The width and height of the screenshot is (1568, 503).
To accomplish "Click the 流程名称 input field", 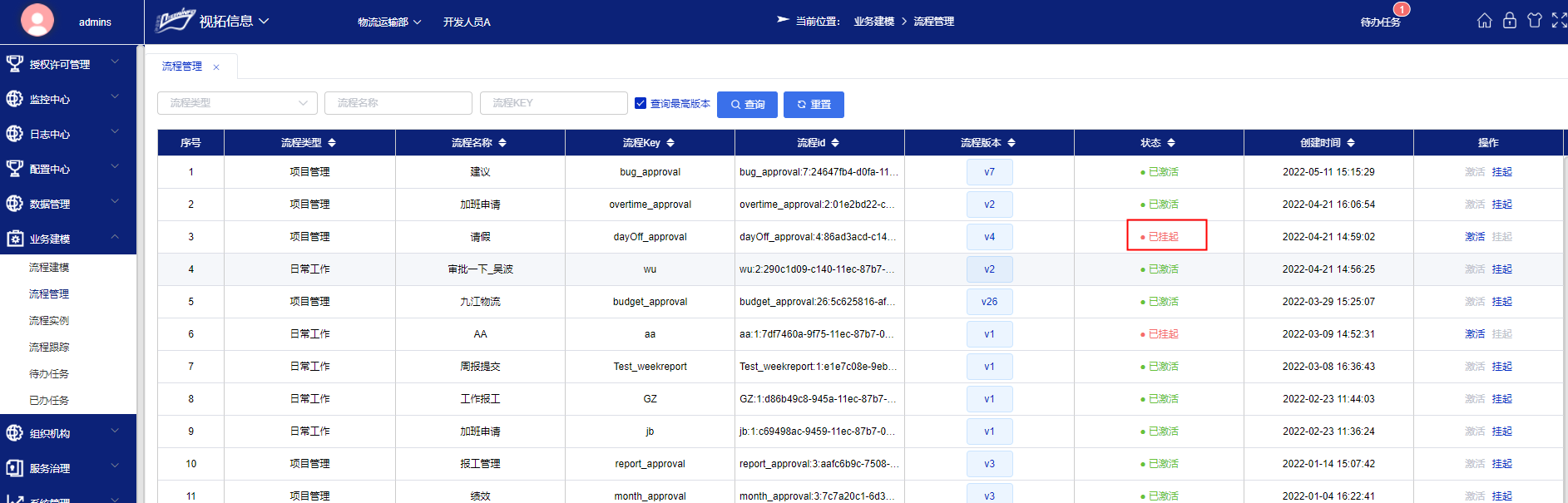I will [x=398, y=103].
